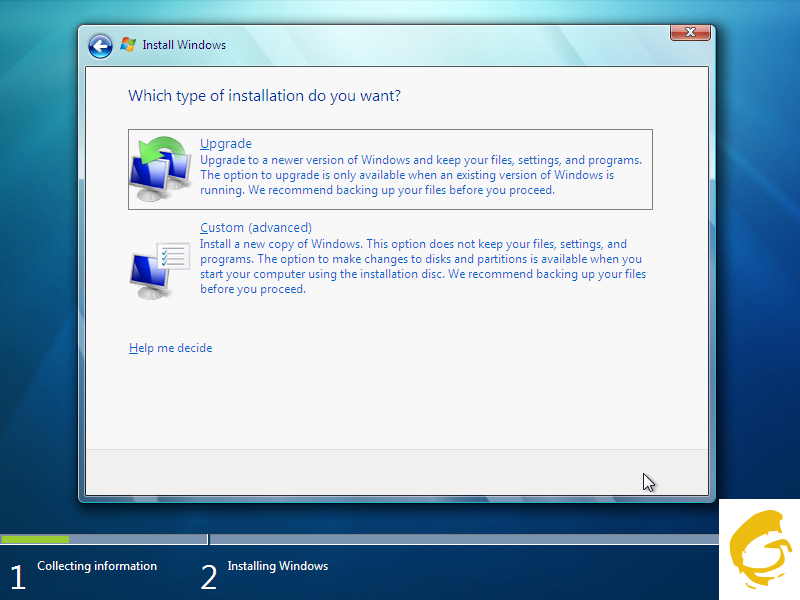Close the Install Windows dialog
This screenshot has width=800, height=600.
pyautogui.click(x=690, y=33)
